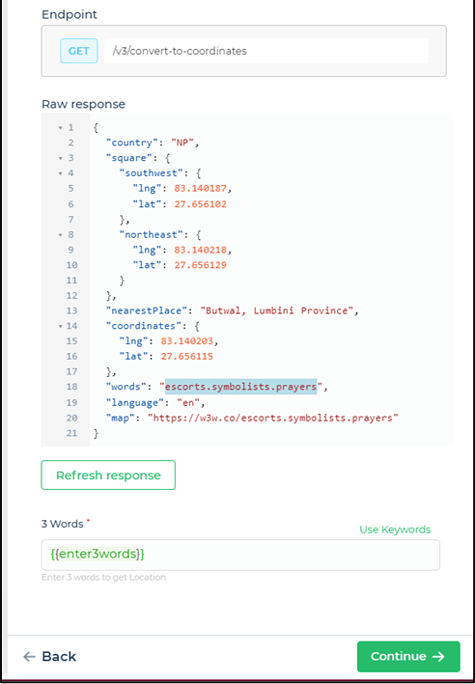The image size is (475, 684).
Task: Click line number 13 in the gutter
Action: 71,311
